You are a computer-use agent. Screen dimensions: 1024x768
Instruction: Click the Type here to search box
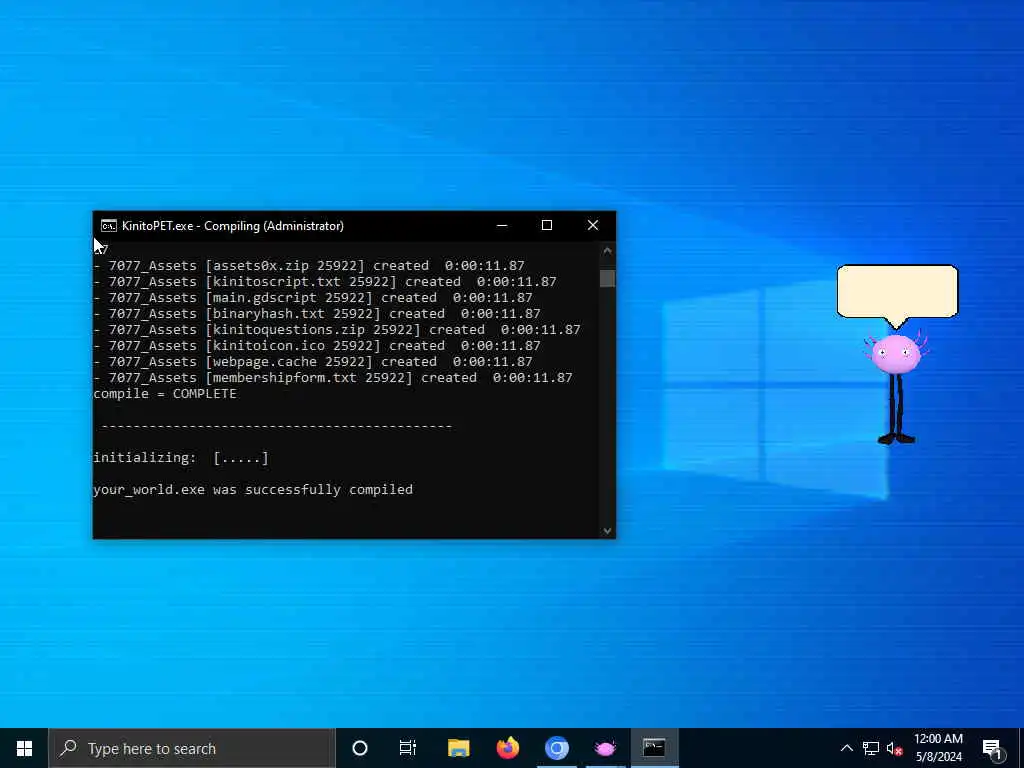click(191, 748)
